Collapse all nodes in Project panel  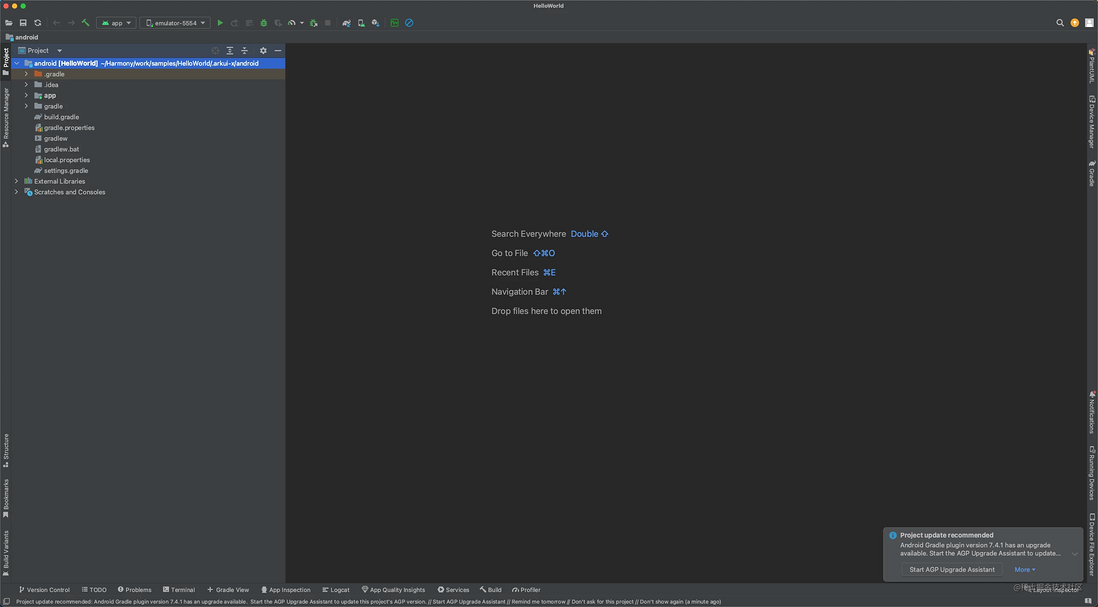tap(244, 50)
